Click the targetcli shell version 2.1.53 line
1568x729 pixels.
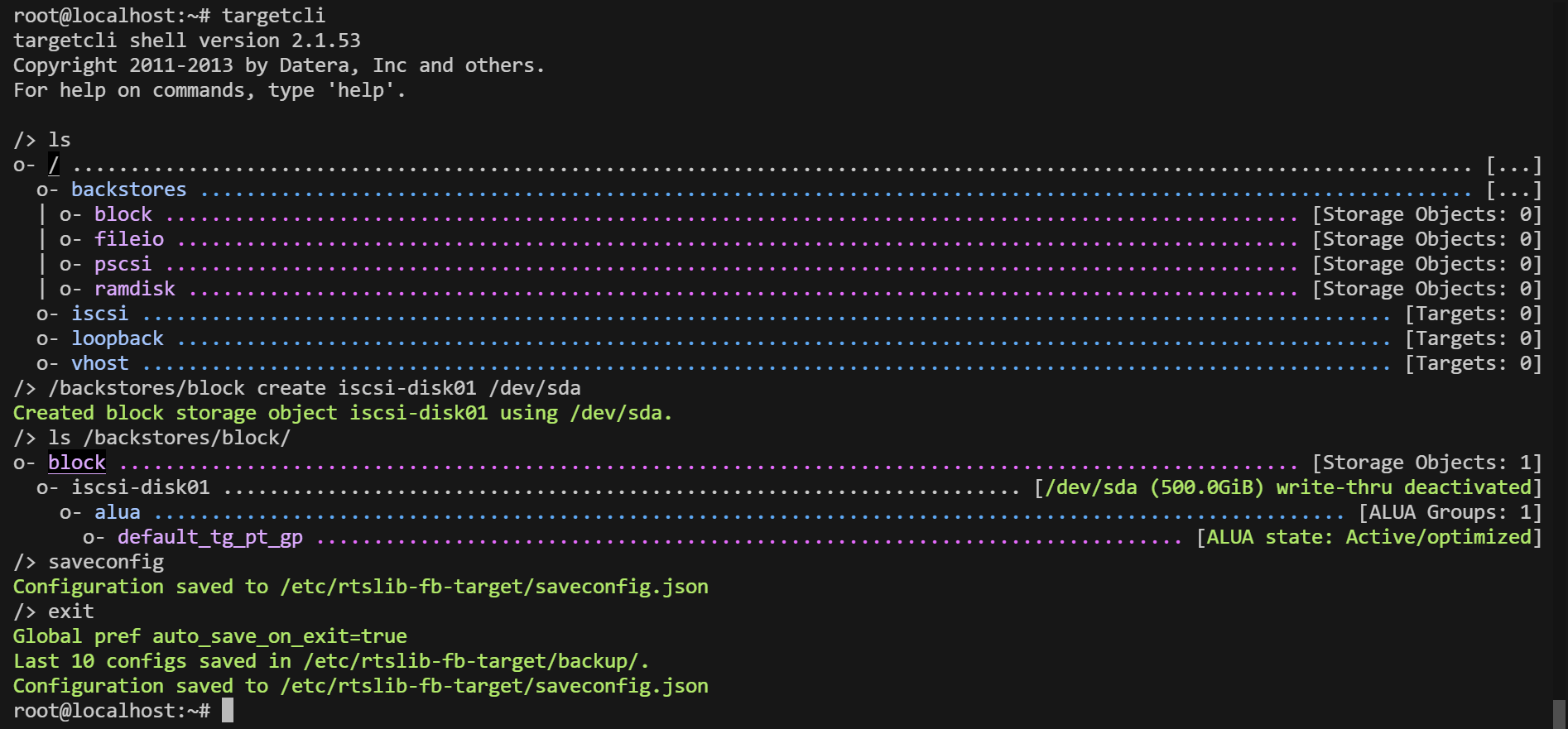point(186,41)
